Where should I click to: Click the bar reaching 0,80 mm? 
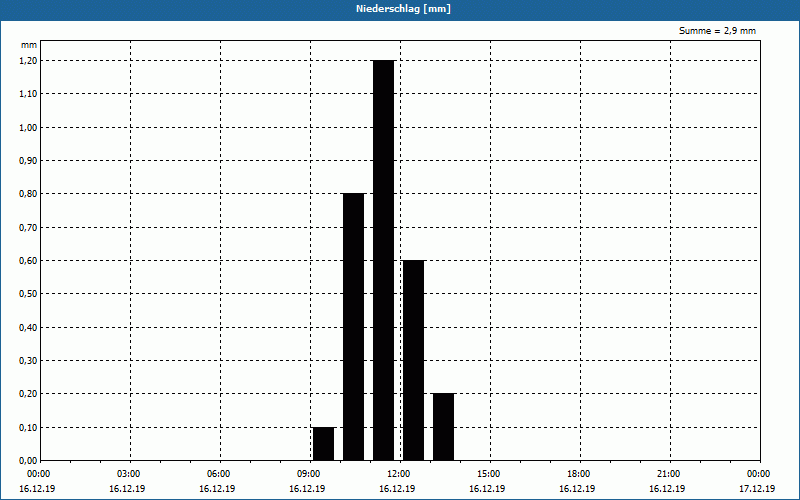[x=354, y=327]
